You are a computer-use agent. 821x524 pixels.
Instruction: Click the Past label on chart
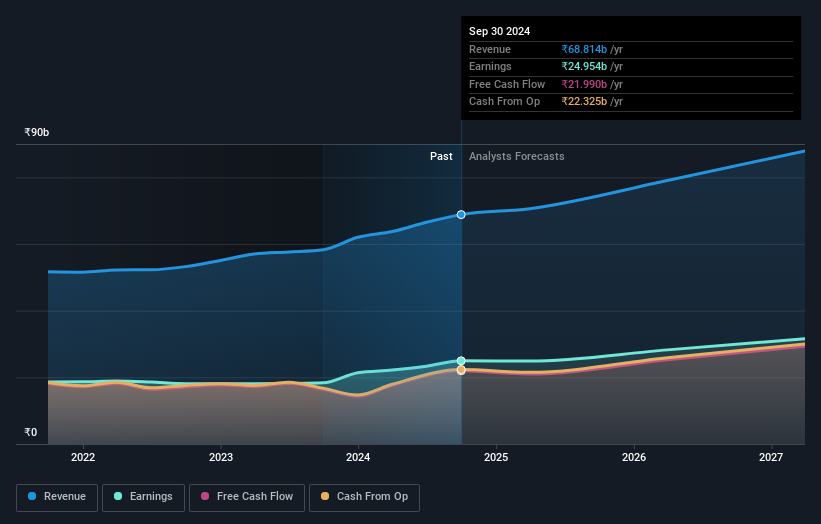click(x=441, y=157)
